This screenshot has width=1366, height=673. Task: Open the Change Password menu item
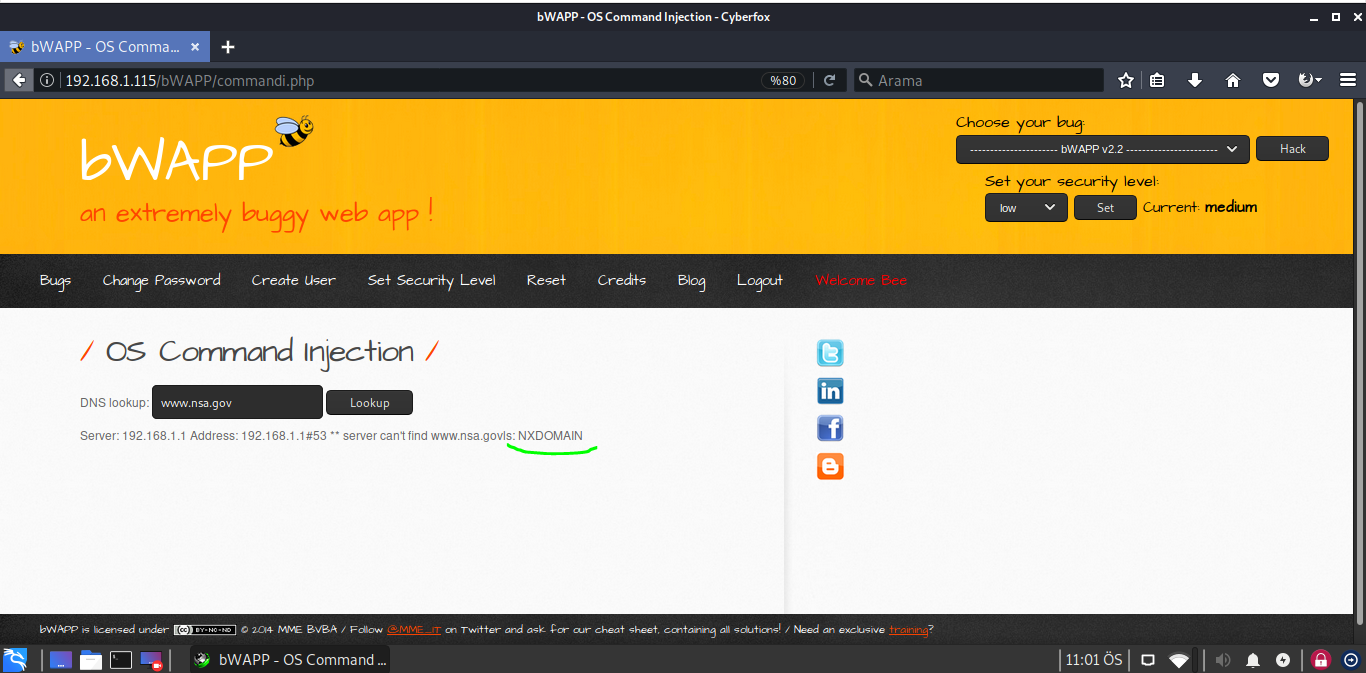(x=161, y=280)
